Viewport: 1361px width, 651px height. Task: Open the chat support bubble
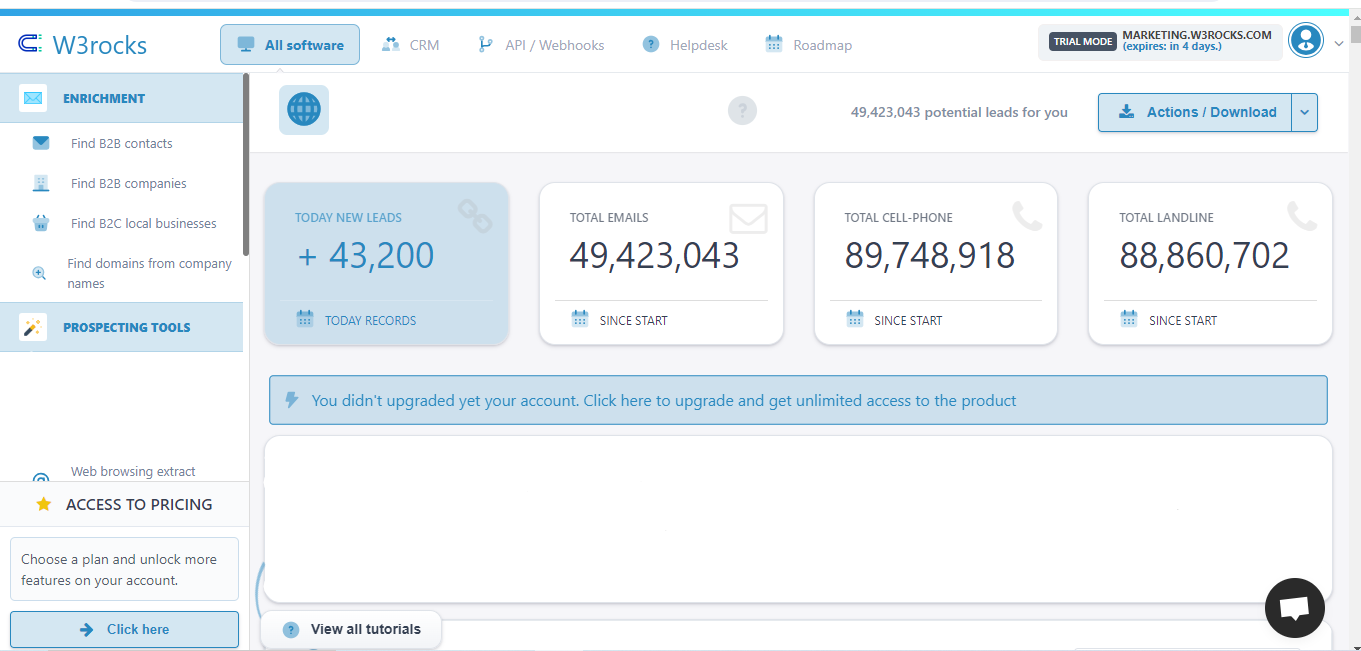(1295, 608)
